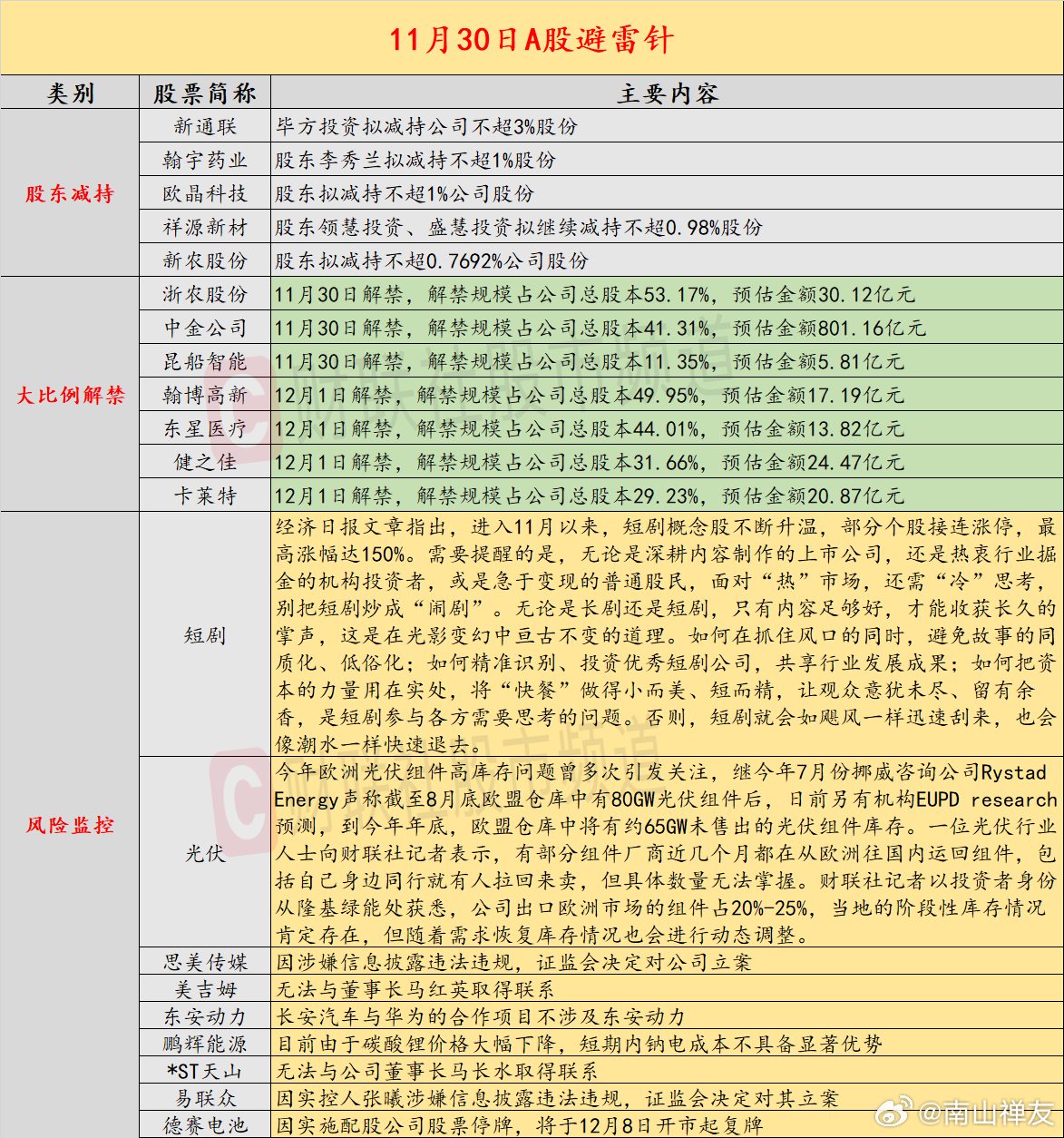The width and height of the screenshot is (1064, 1138).
Task: Click unlock row with 预估金额801.16亿元
Action: pyautogui.click(x=667, y=328)
